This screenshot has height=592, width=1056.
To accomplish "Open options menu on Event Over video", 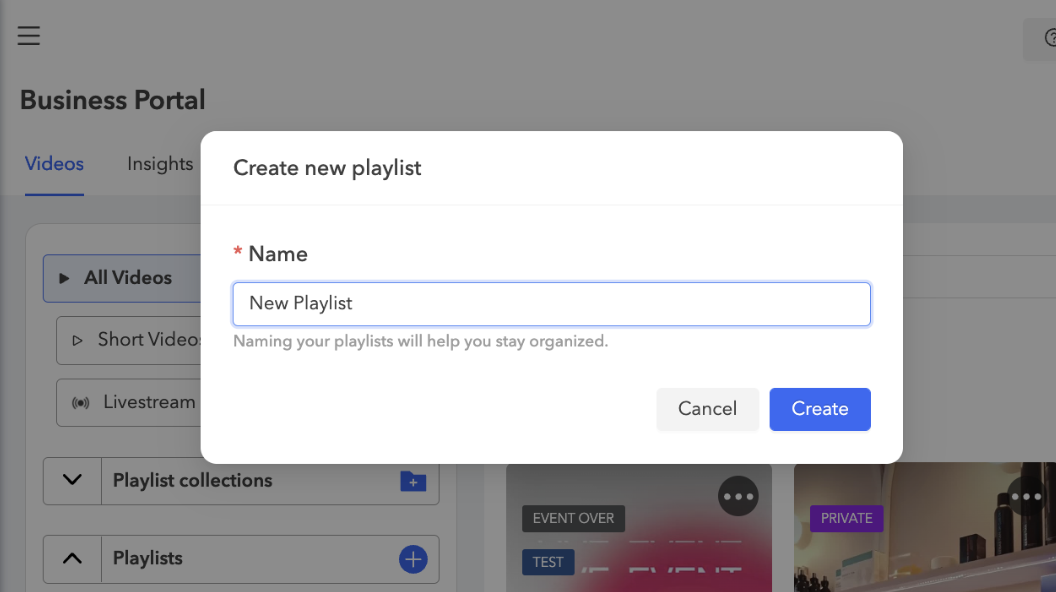I will (x=738, y=496).
